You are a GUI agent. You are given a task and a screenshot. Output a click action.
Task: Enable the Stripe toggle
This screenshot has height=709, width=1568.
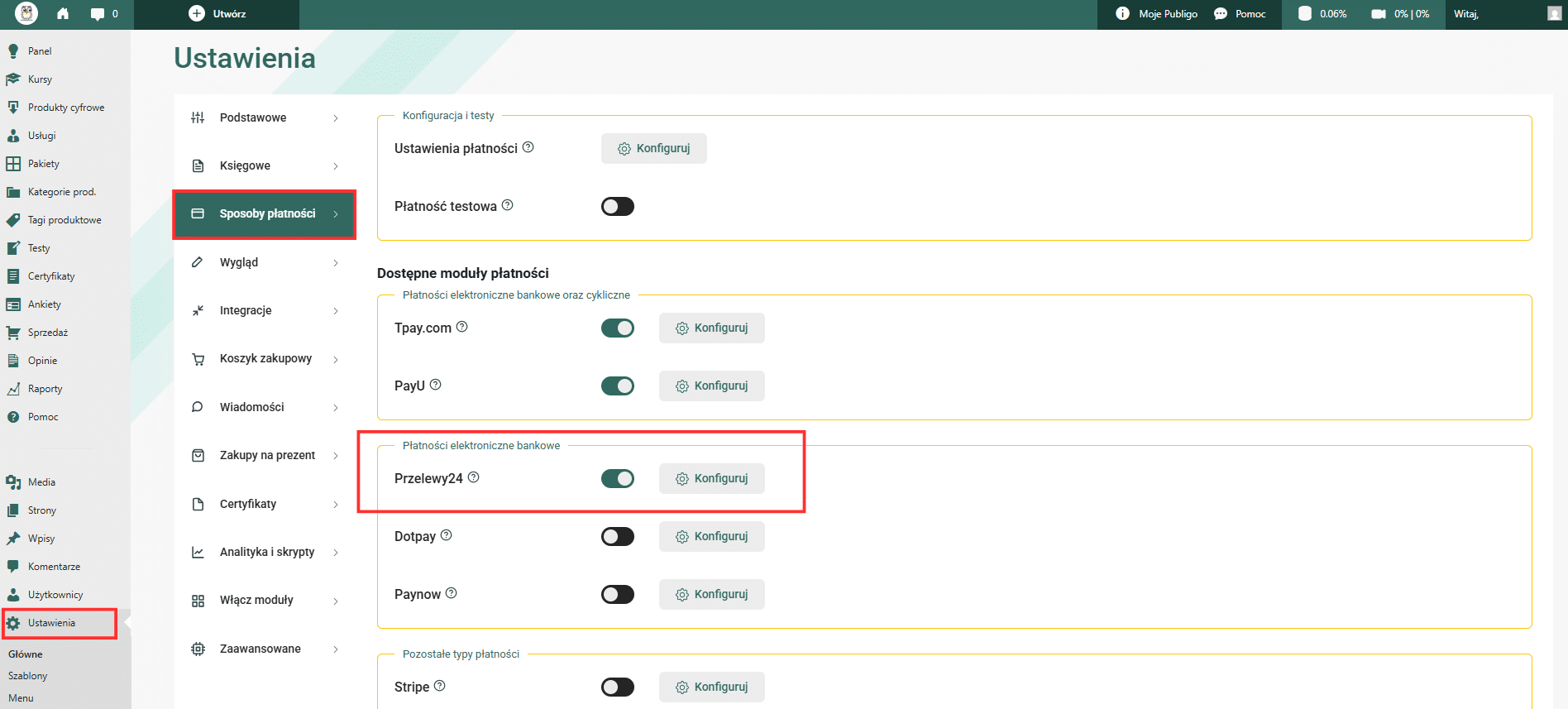click(x=618, y=687)
